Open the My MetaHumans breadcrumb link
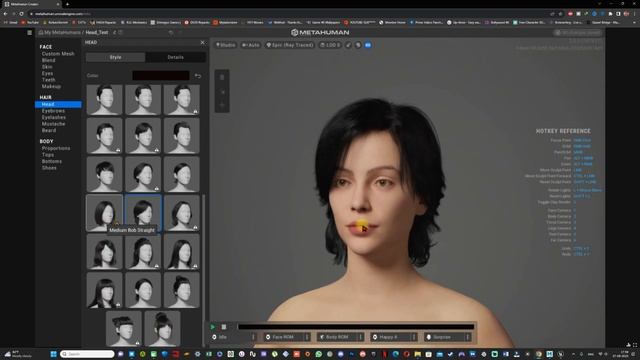The width and height of the screenshot is (640, 360). (61, 33)
